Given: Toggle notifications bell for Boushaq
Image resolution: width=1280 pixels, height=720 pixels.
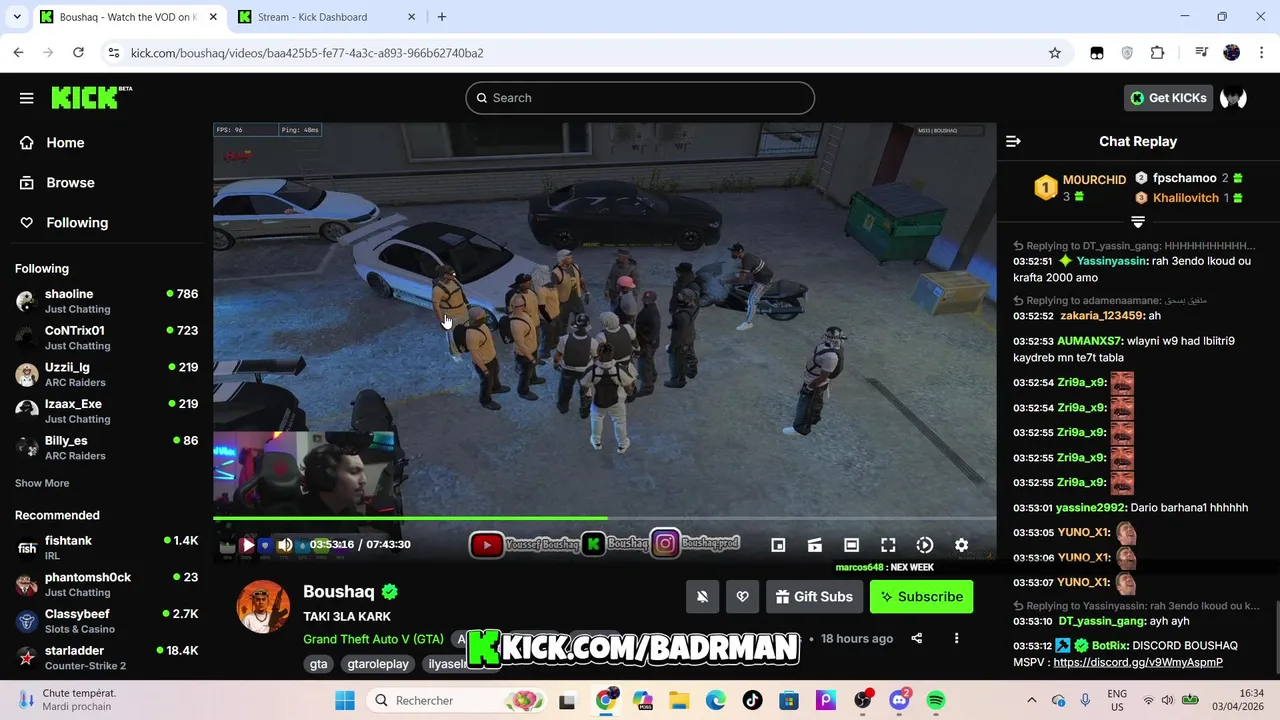Looking at the screenshot, I should (x=703, y=597).
